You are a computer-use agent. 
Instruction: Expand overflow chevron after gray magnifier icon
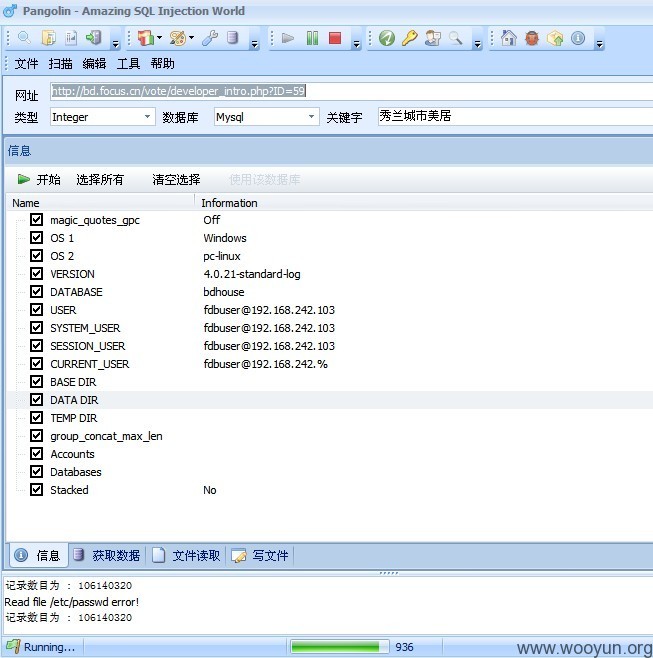tap(477, 44)
